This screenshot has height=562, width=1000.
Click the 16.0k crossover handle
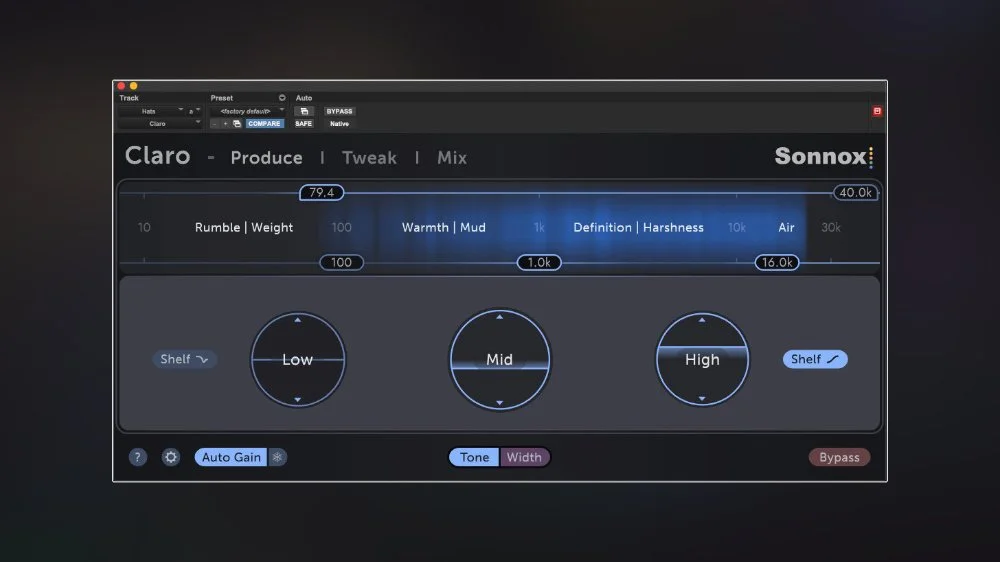(777, 262)
